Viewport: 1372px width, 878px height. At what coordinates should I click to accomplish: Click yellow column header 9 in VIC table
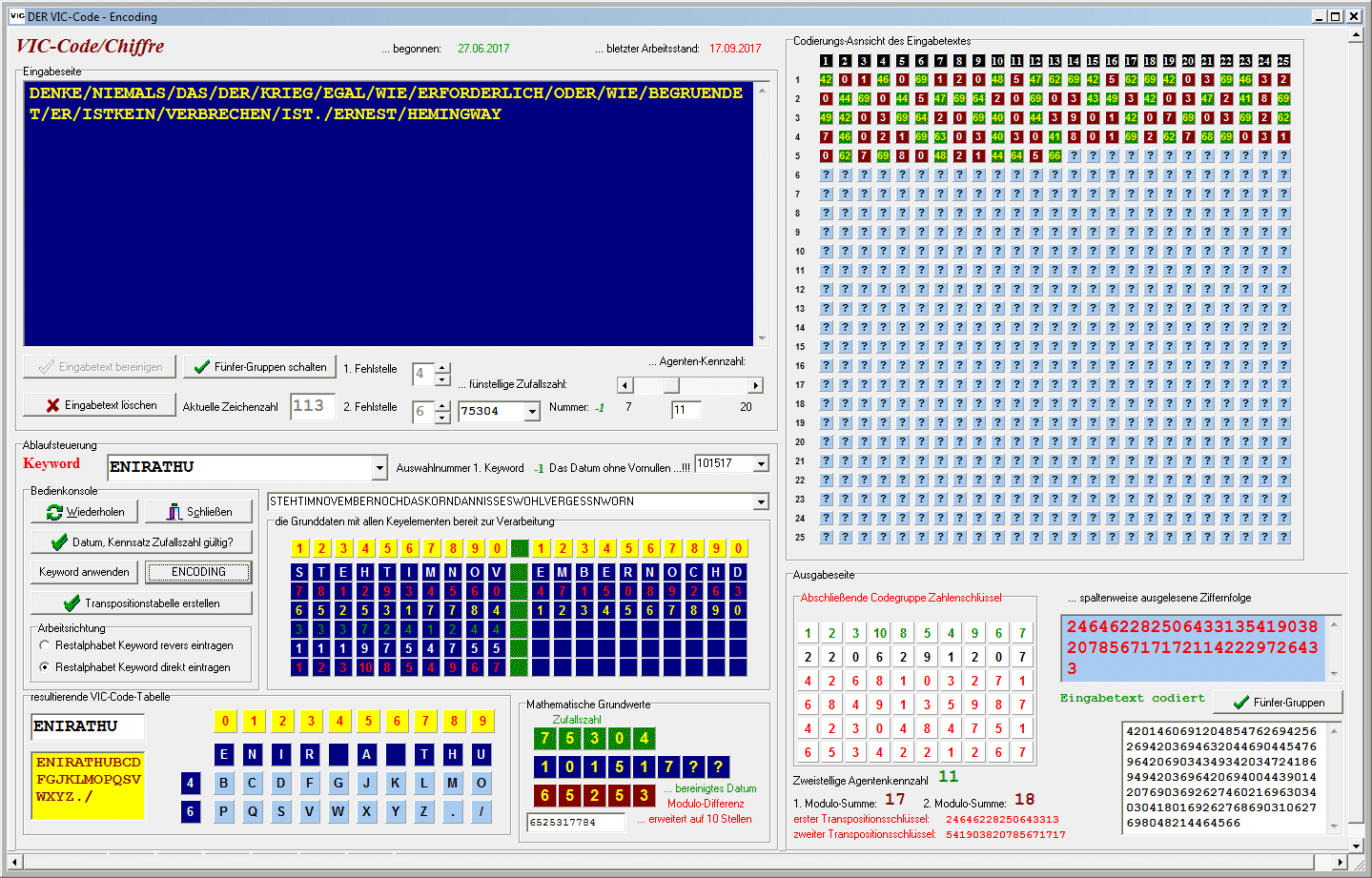(482, 722)
